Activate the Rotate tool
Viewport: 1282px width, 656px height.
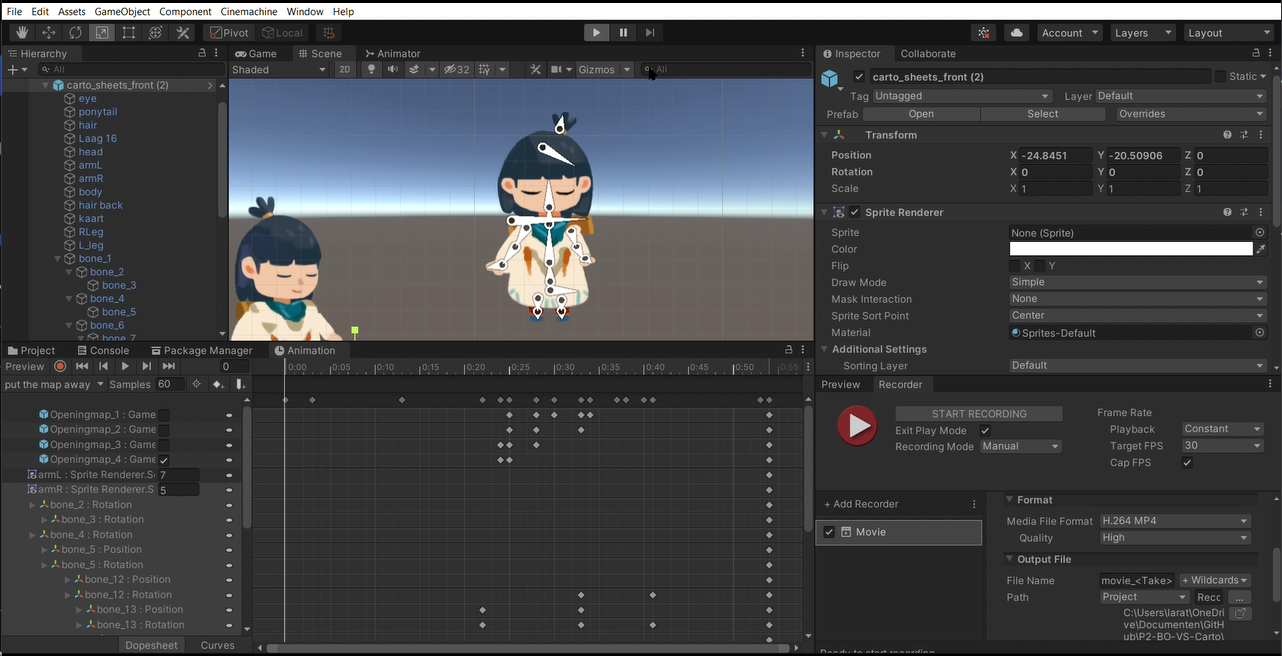click(75, 33)
